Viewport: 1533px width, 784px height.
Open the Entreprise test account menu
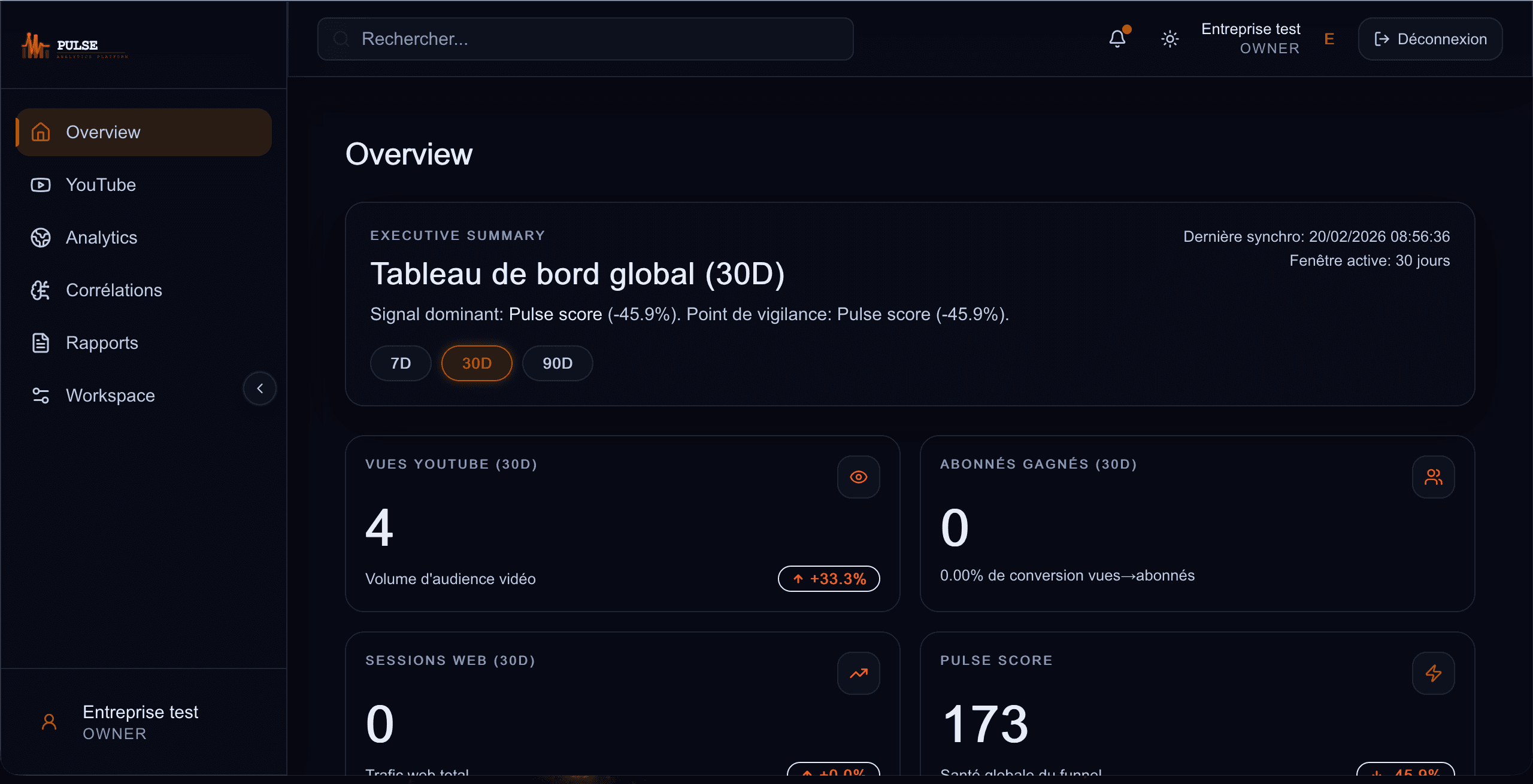1250,38
